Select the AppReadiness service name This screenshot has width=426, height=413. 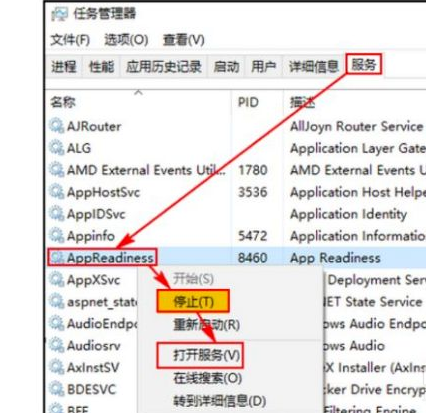[x=110, y=258]
